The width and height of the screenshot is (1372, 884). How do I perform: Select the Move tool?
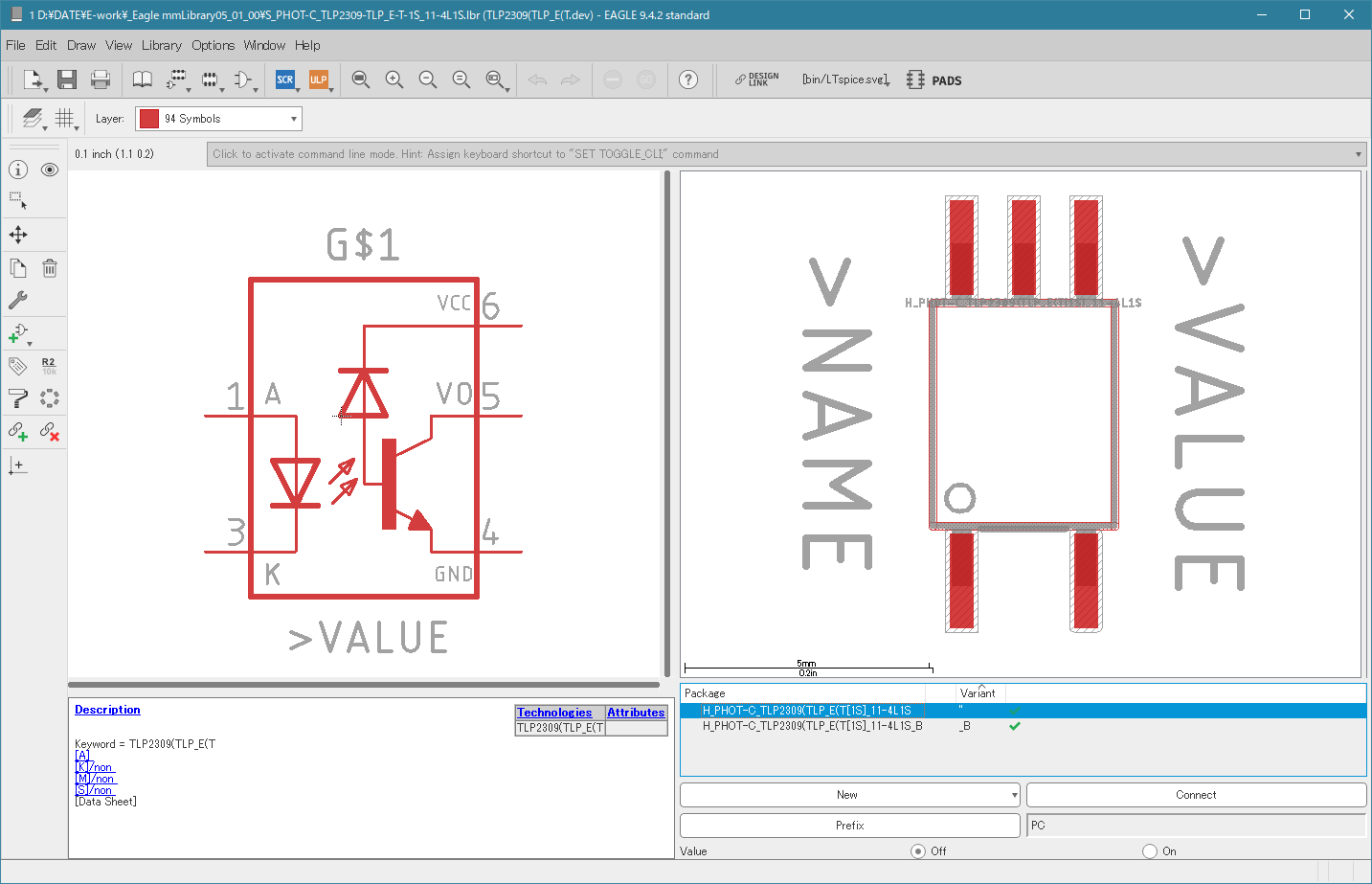click(18, 235)
